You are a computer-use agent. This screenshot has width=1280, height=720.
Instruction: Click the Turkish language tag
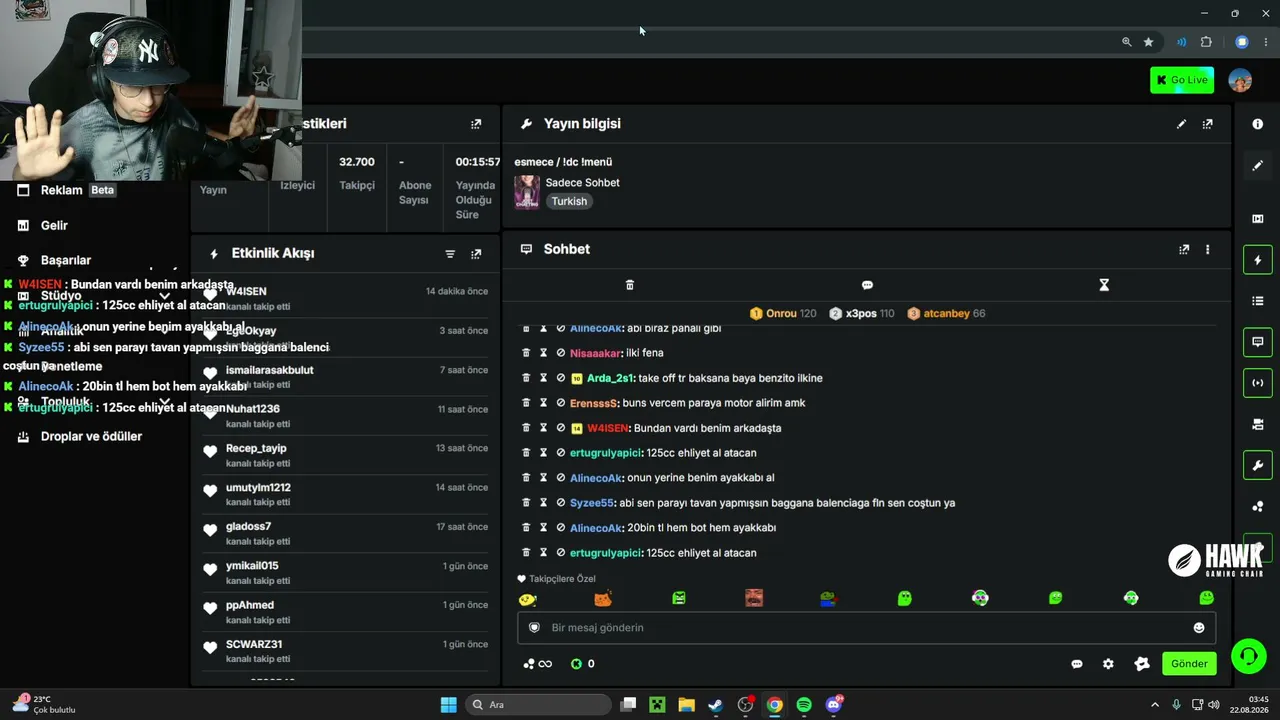point(569,201)
